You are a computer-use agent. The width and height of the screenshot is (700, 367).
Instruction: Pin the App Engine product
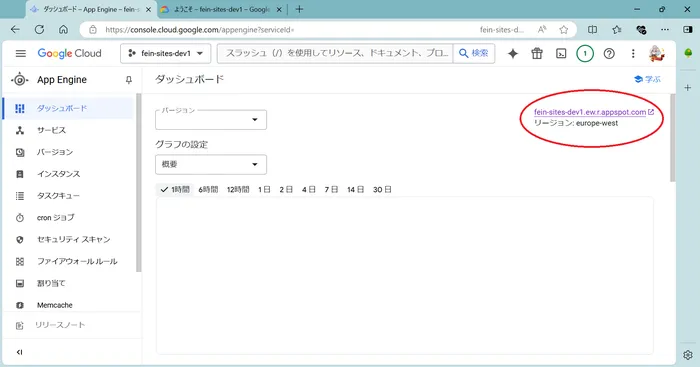point(129,80)
